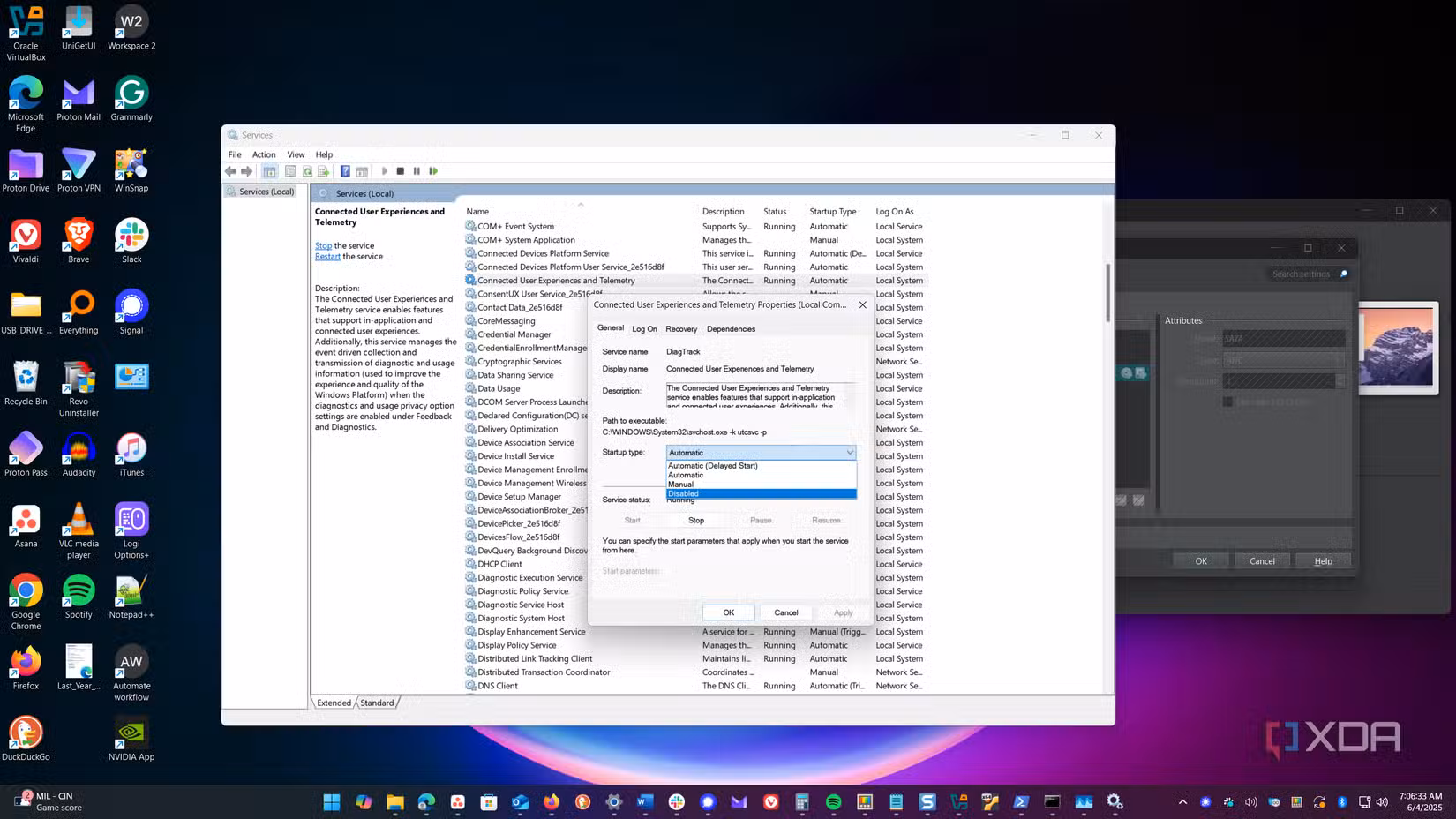Open the Startup type dropdown arrow
The image size is (1456, 819).
[x=850, y=453]
